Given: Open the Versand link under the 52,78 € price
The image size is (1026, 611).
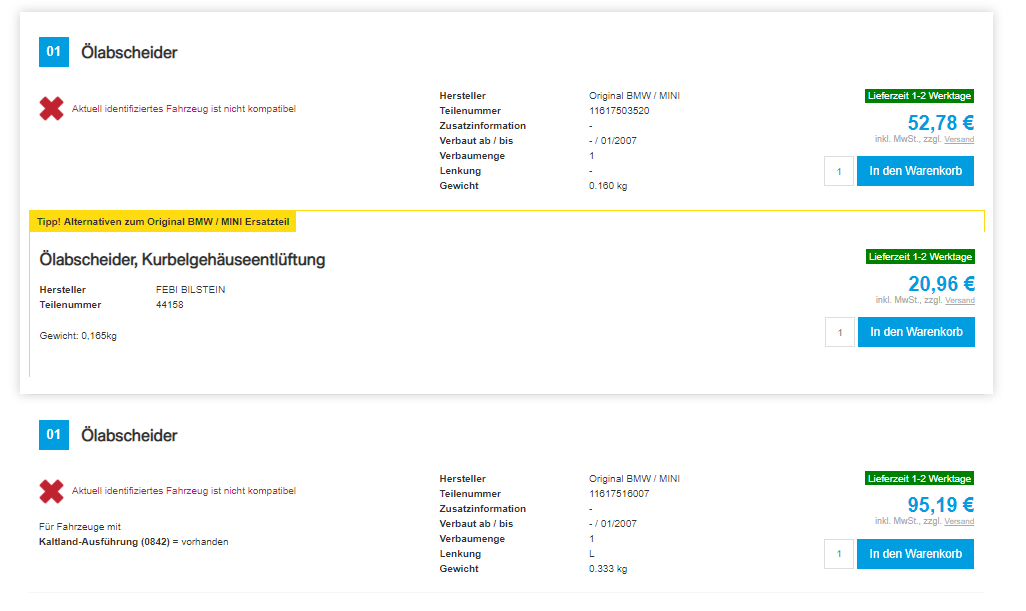Looking at the screenshot, I should 959,140.
